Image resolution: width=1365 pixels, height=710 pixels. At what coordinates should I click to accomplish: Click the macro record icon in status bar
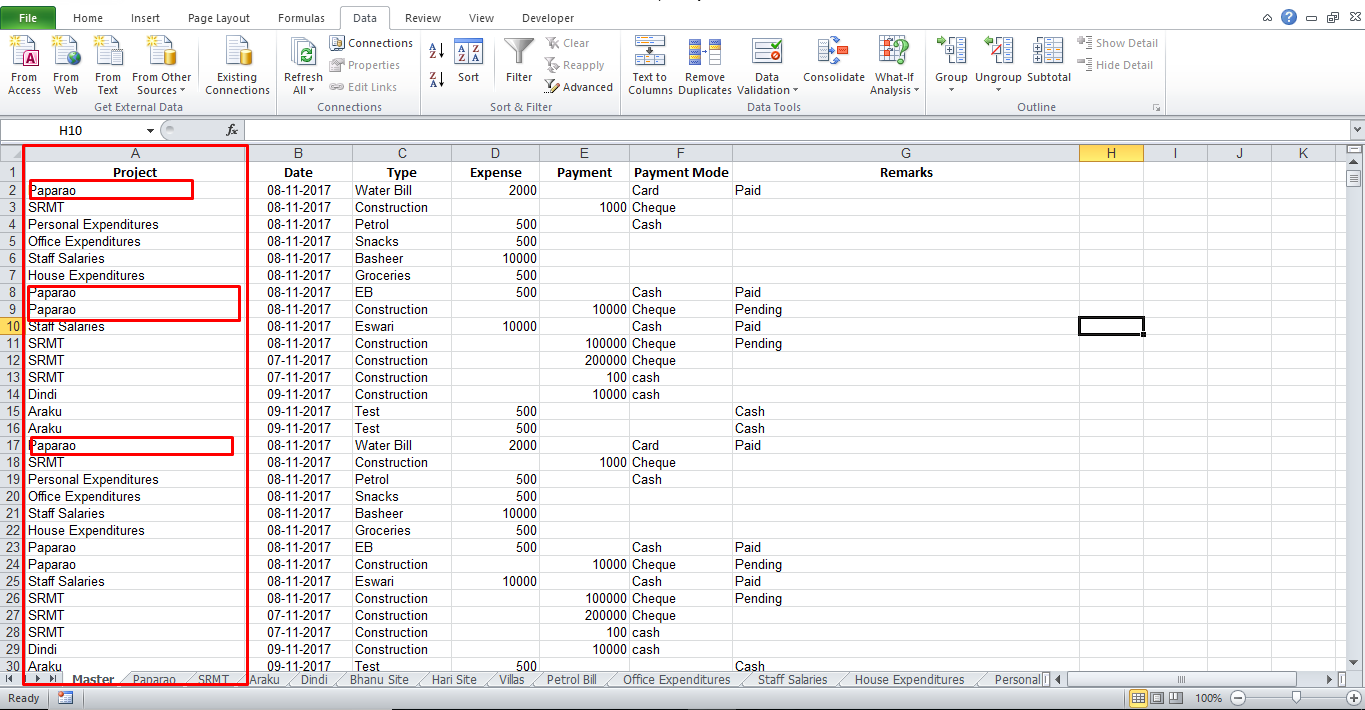[65, 698]
